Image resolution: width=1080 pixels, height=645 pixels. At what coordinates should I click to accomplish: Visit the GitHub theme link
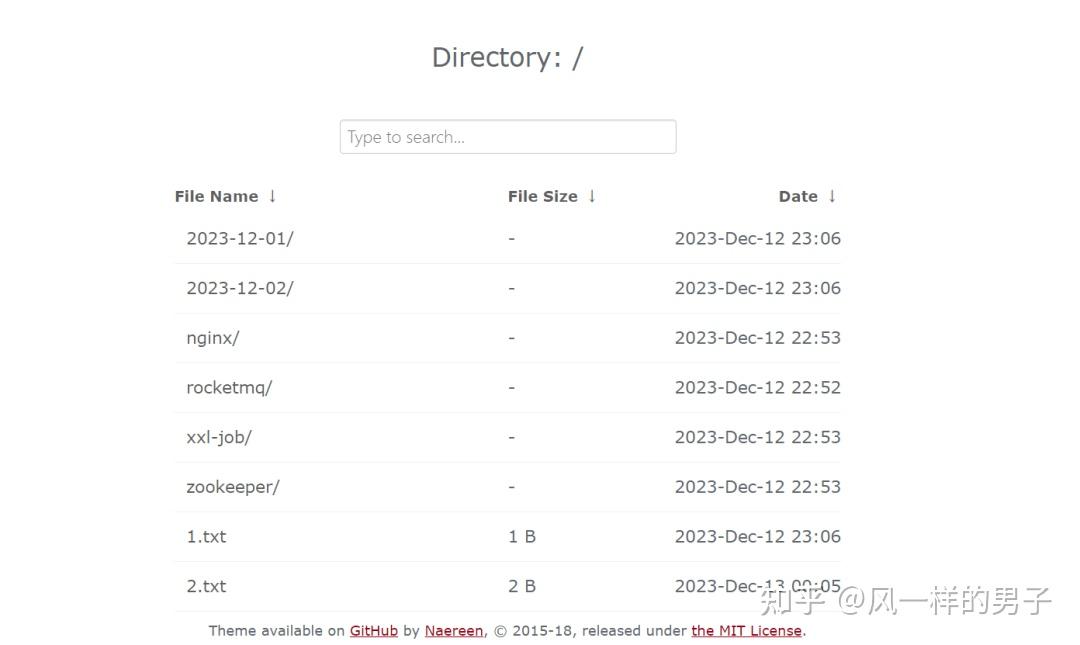pyautogui.click(x=374, y=631)
